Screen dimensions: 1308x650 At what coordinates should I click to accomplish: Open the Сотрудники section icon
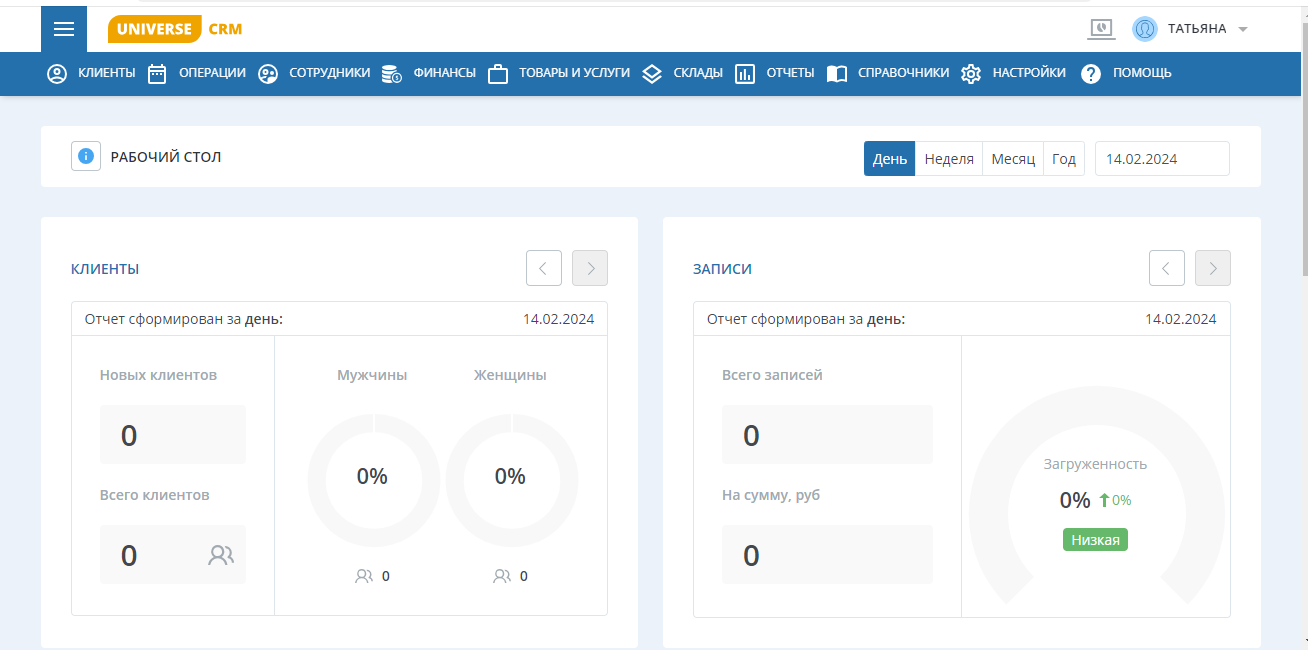coord(267,72)
